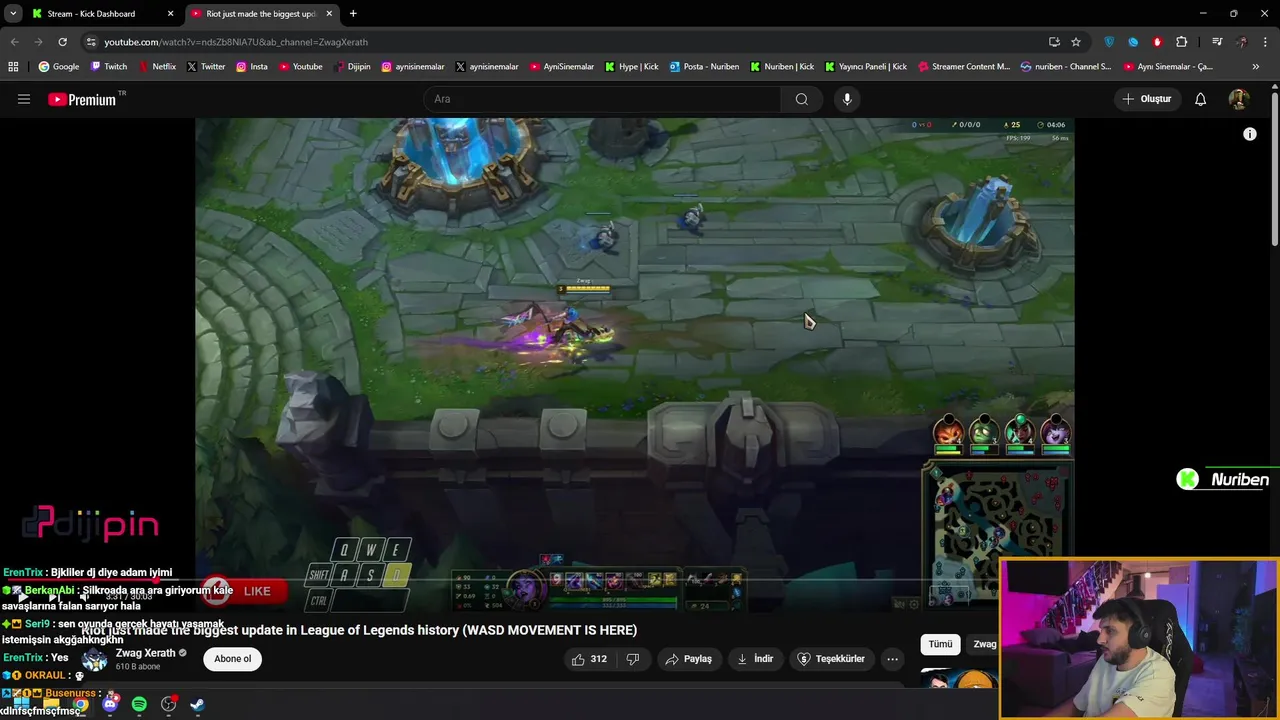Open the YouTube guide hamburger menu
This screenshot has width=1280, height=720.
24,99
